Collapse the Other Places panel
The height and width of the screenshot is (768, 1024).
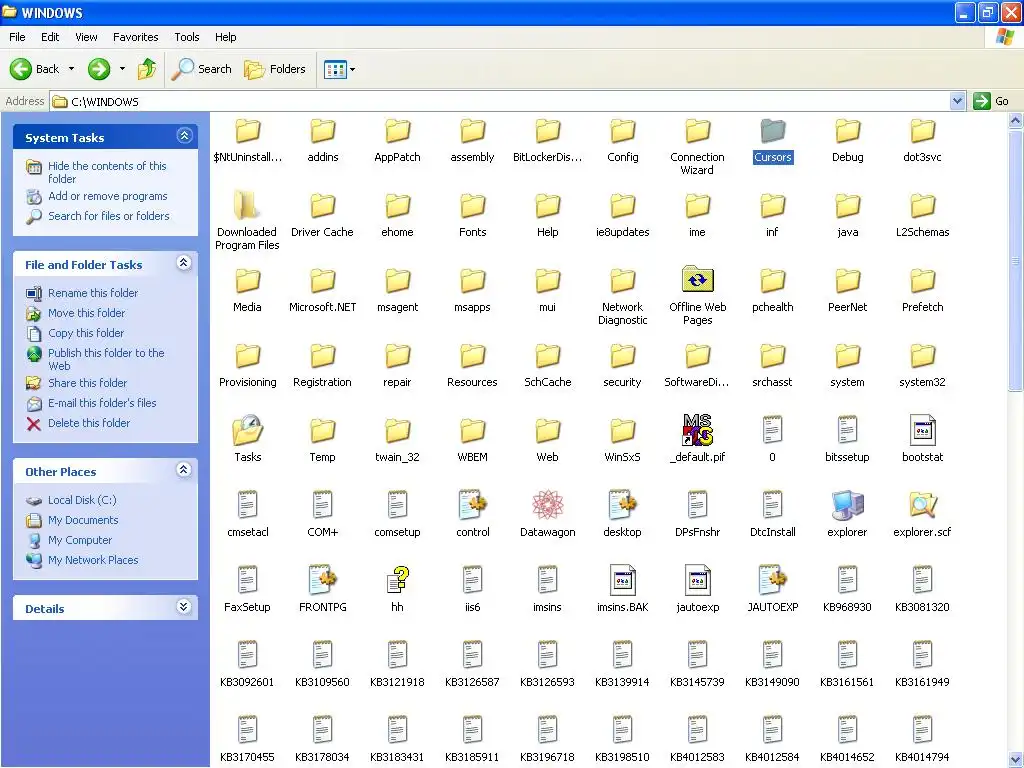point(184,470)
